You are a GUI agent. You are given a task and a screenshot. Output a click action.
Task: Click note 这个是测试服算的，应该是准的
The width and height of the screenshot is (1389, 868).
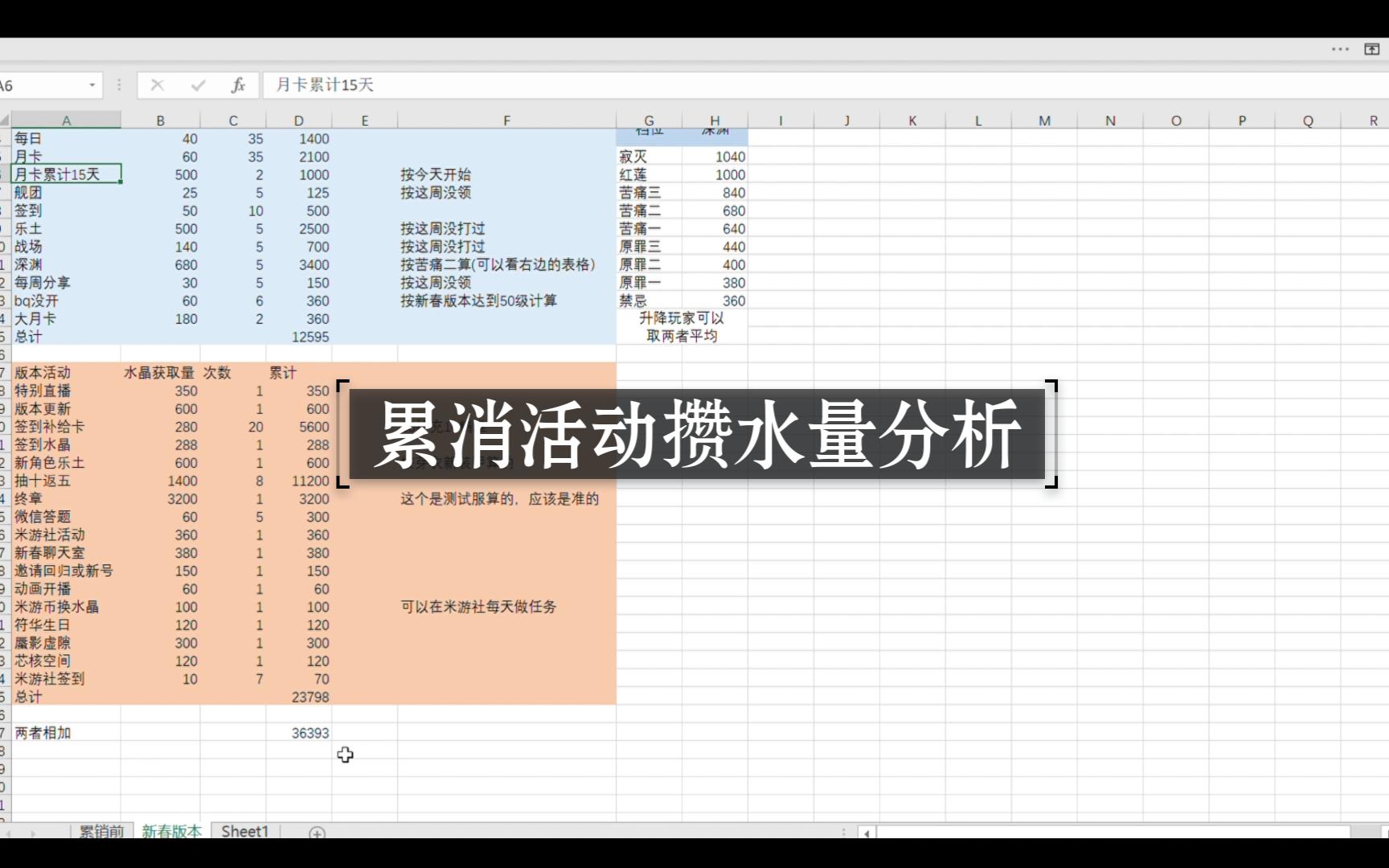point(499,499)
